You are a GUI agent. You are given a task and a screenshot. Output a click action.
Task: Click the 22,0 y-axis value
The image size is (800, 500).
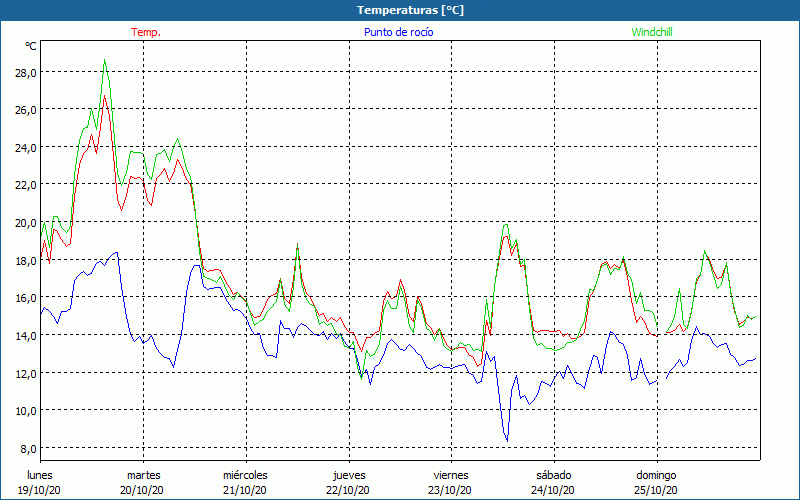pyautogui.click(x=26, y=185)
